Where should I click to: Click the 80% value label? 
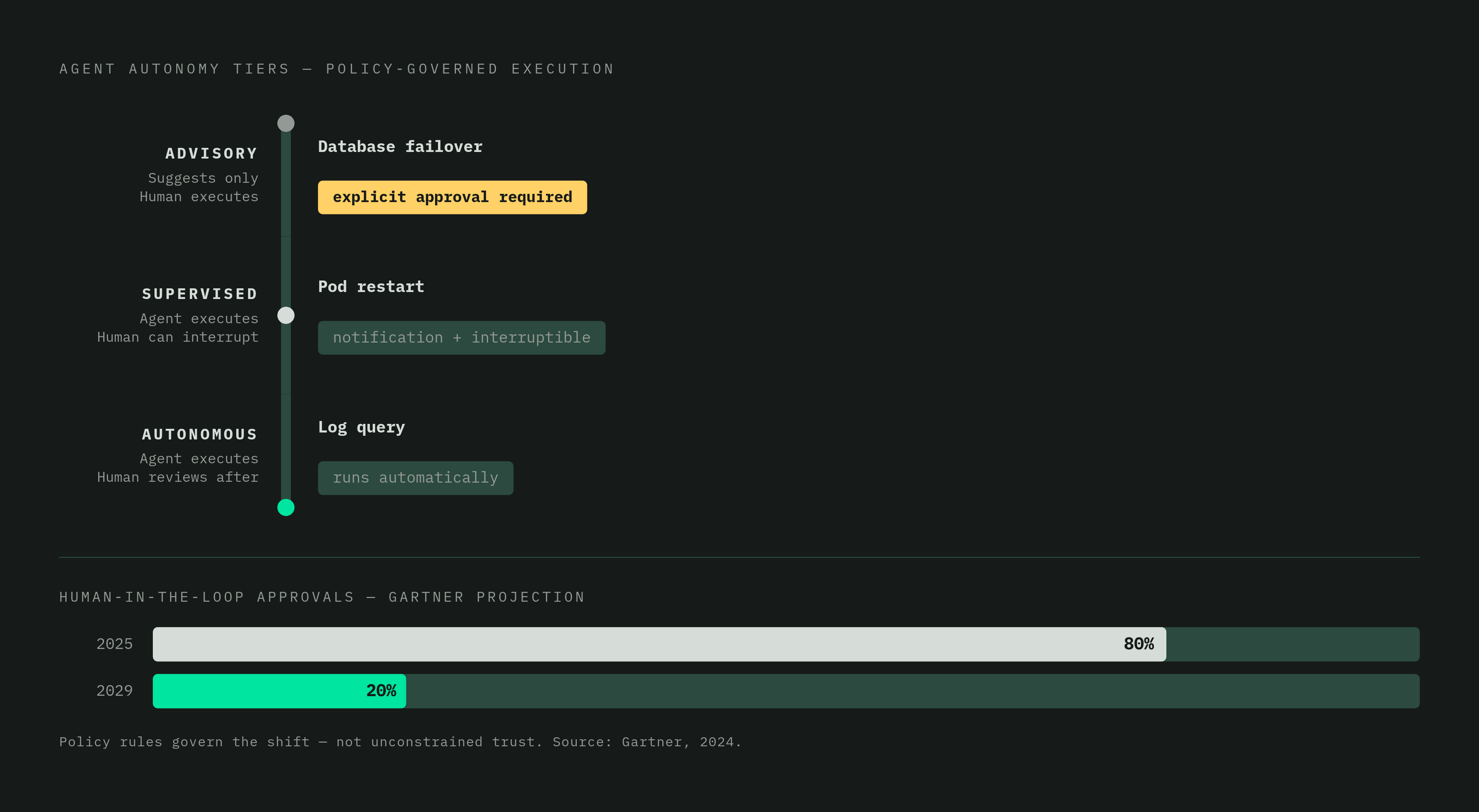1138,644
